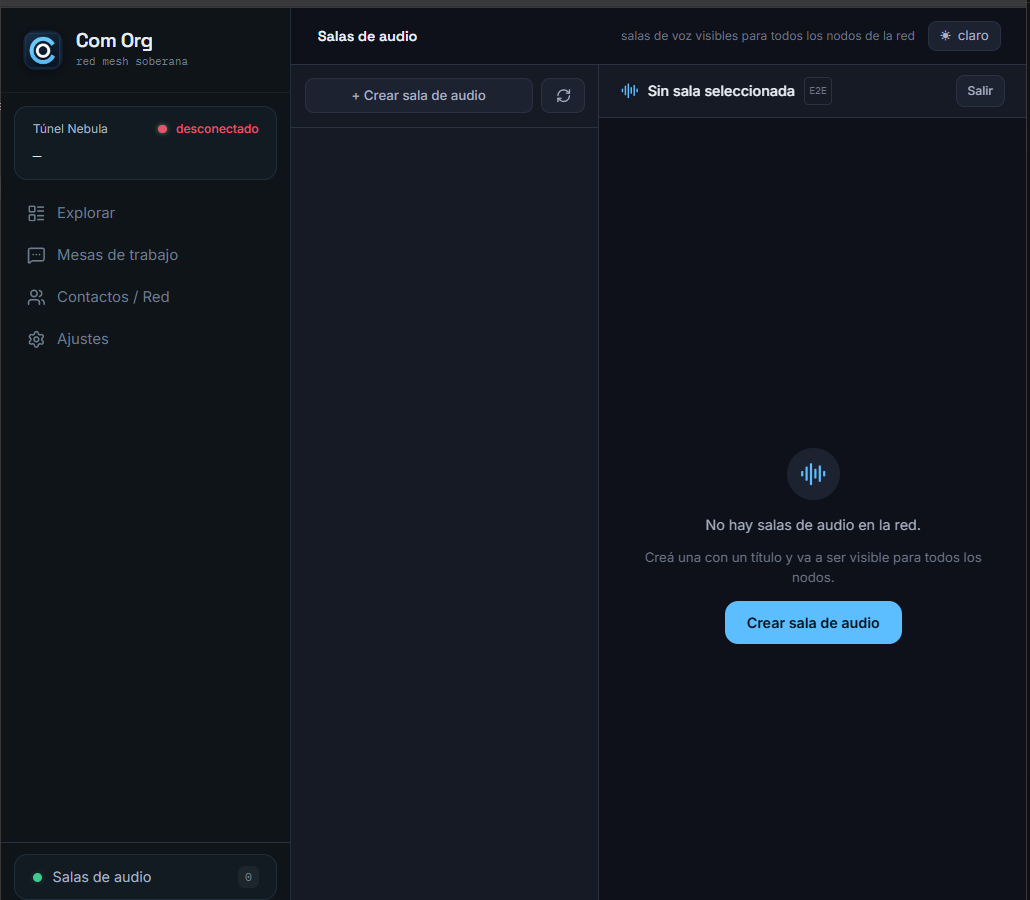The height and width of the screenshot is (900, 1030).
Task: Click the Explorar grid icon
Action: click(x=36, y=214)
